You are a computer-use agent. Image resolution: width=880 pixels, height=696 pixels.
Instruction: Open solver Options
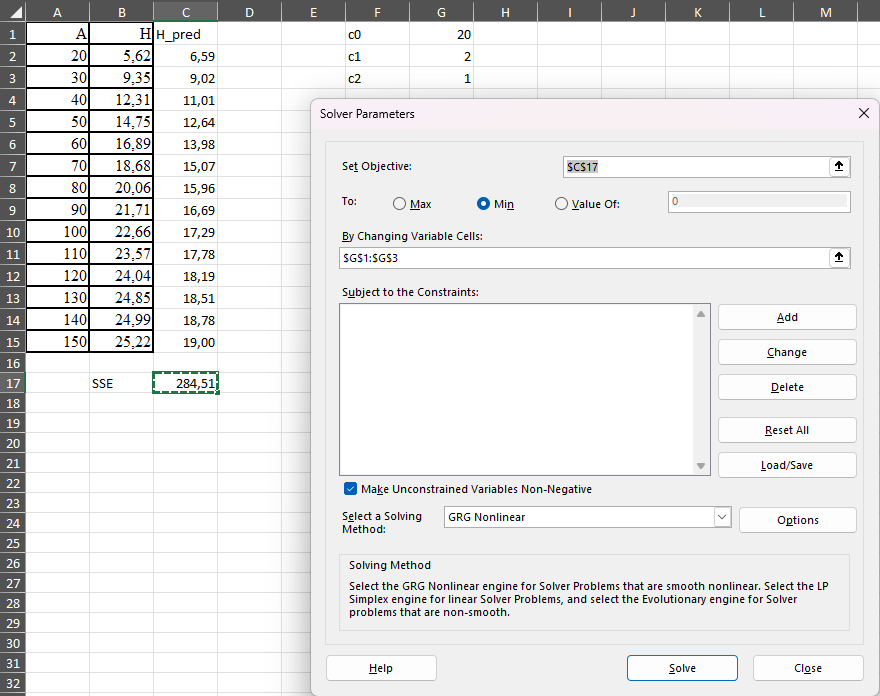tap(797, 520)
